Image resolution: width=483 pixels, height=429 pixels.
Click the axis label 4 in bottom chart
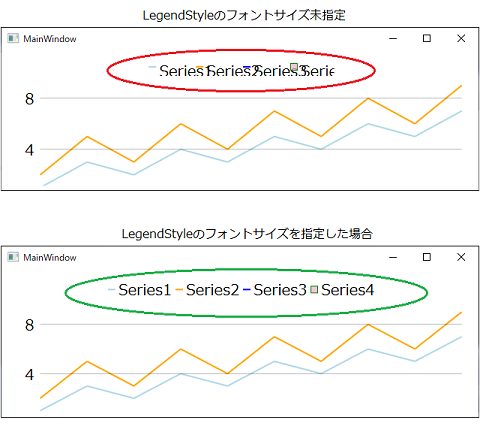[29, 375]
